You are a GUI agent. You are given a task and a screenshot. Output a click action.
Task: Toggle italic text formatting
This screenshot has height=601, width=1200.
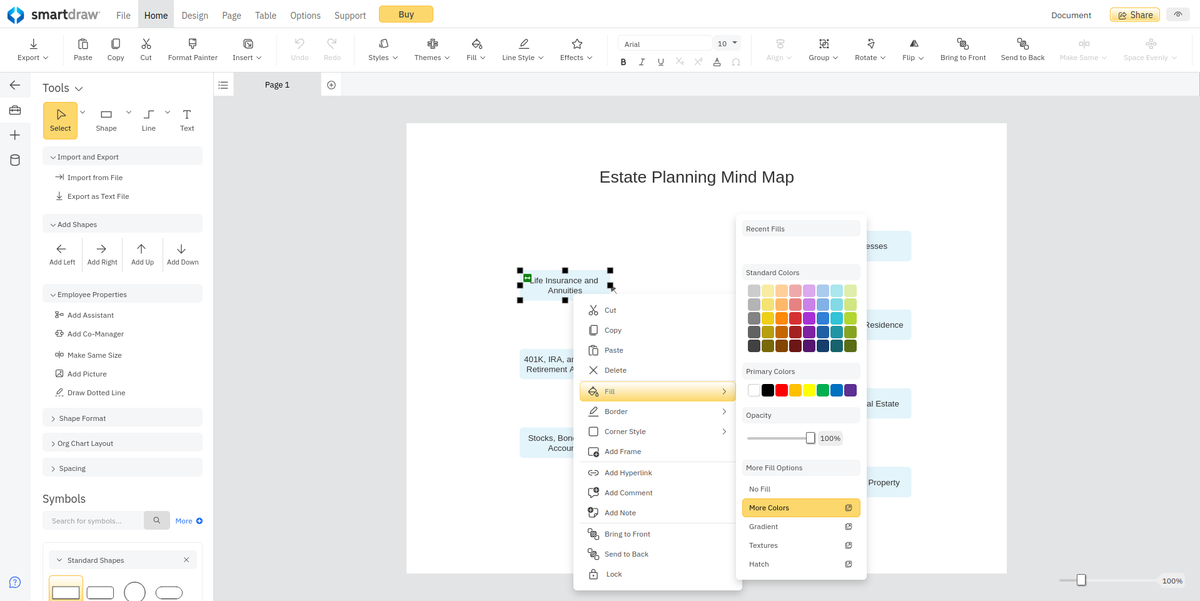pos(641,61)
